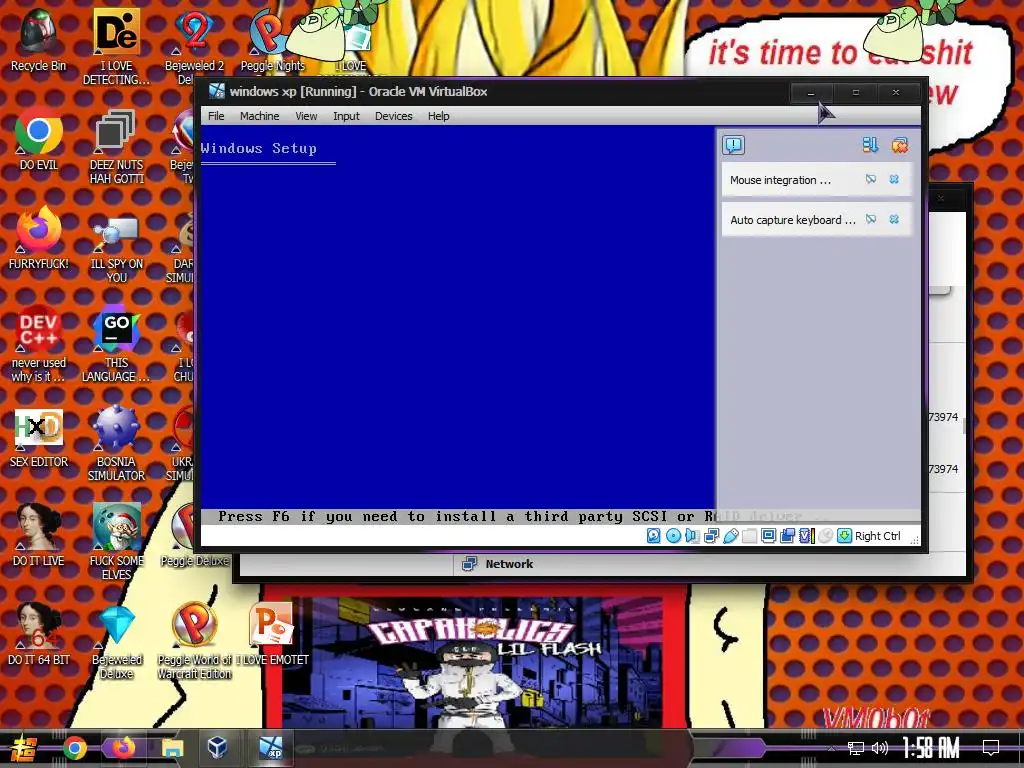Select the ILL SPY ON YOU shortcut

(116, 247)
